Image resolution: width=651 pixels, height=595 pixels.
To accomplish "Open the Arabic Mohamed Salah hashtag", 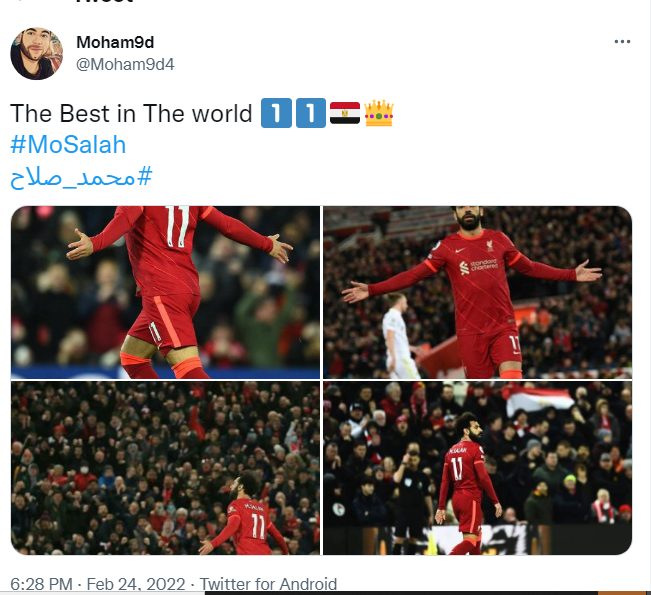I will [x=81, y=177].
